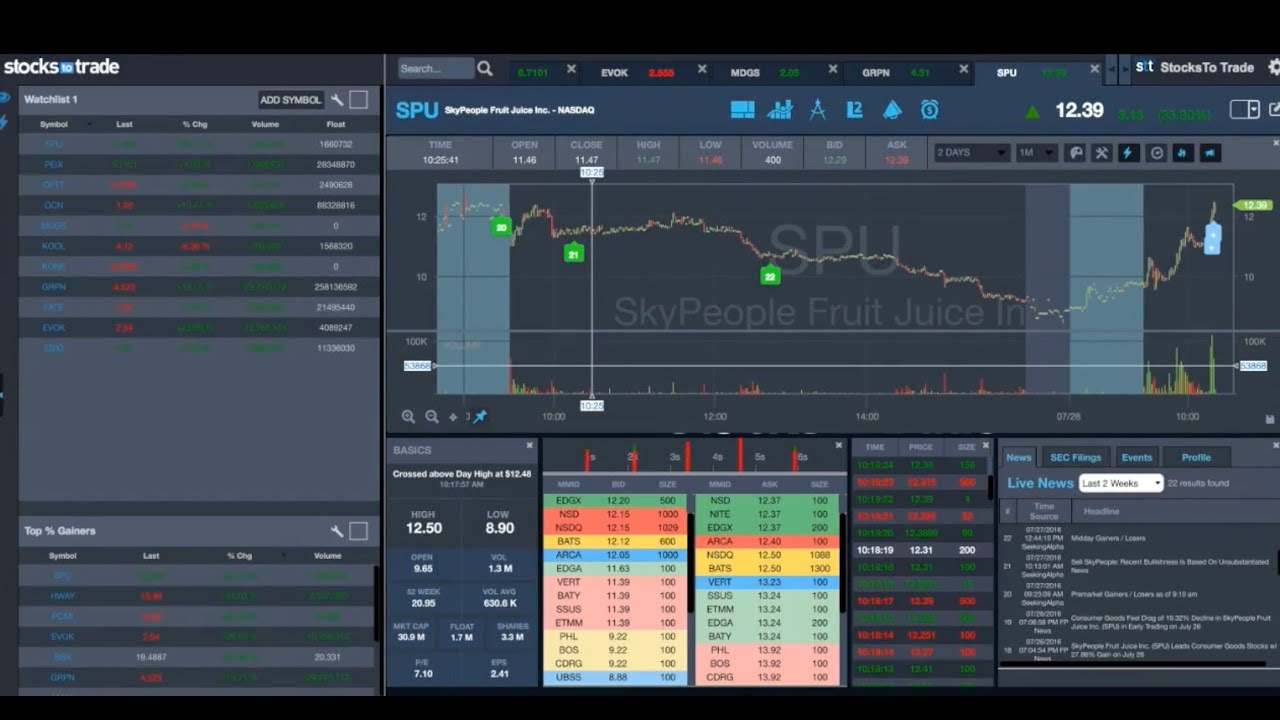The width and height of the screenshot is (1280, 720).
Task: Open the Events tab
Action: [1136, 457]
